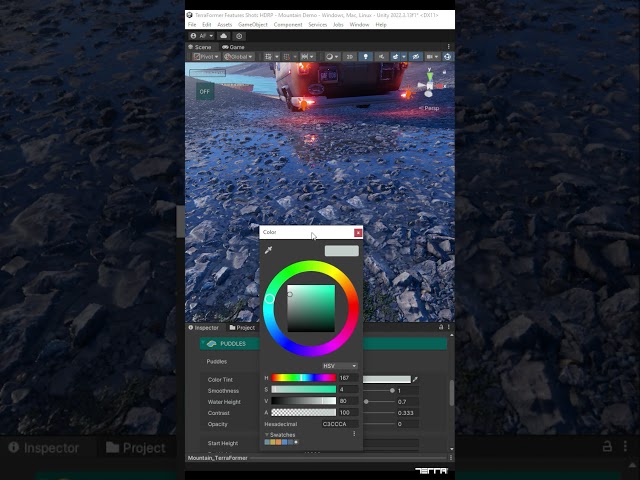This screenshot has width=640, height=480.
Task: Open the shading draw mode dropdown
Action: (332, 57)
